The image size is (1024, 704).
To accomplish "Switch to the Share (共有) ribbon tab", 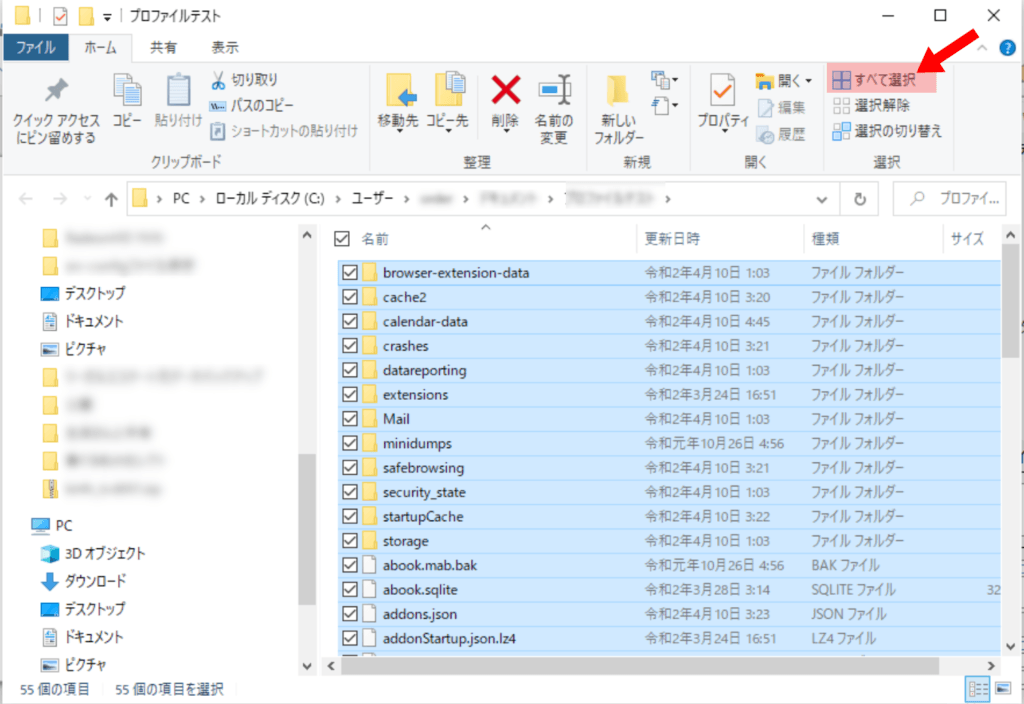I will pyautogui.click(x=163, y=47).
